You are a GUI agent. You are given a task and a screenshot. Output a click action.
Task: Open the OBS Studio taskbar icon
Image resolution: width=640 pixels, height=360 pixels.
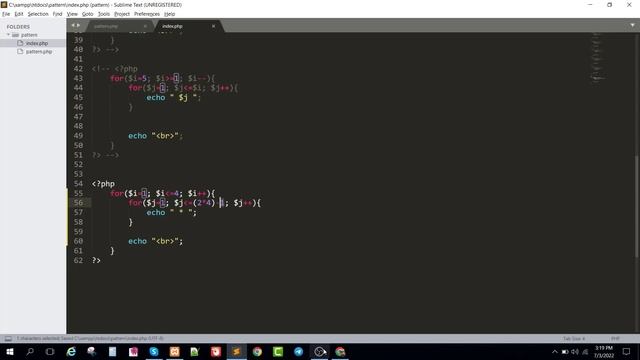tap(320, 351)
